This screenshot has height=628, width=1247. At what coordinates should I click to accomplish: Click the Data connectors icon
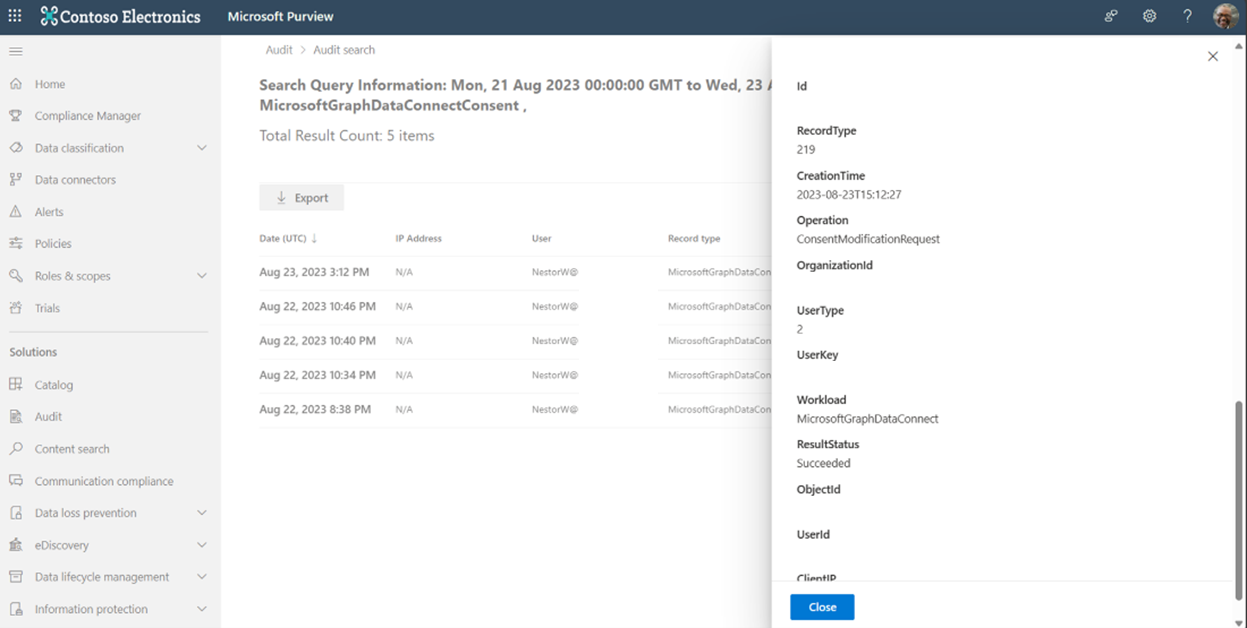16,180
